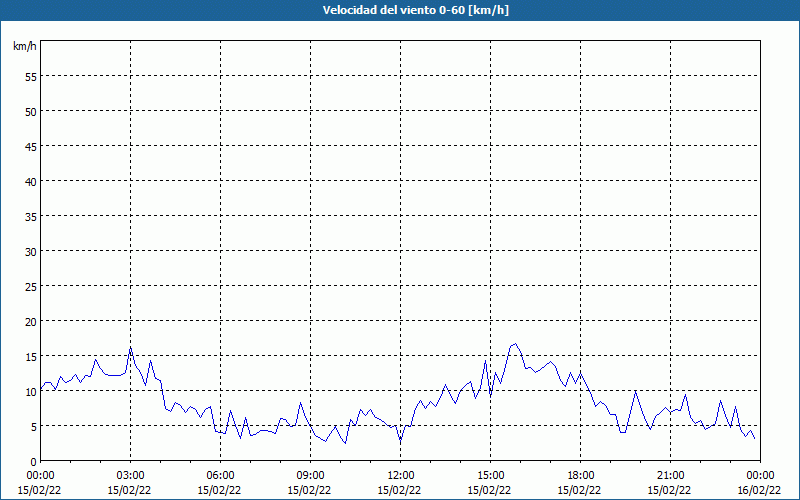Click the 35 value on the speed axis
The height and width of the screenshot is (500, 800).
tap(31, 217)
